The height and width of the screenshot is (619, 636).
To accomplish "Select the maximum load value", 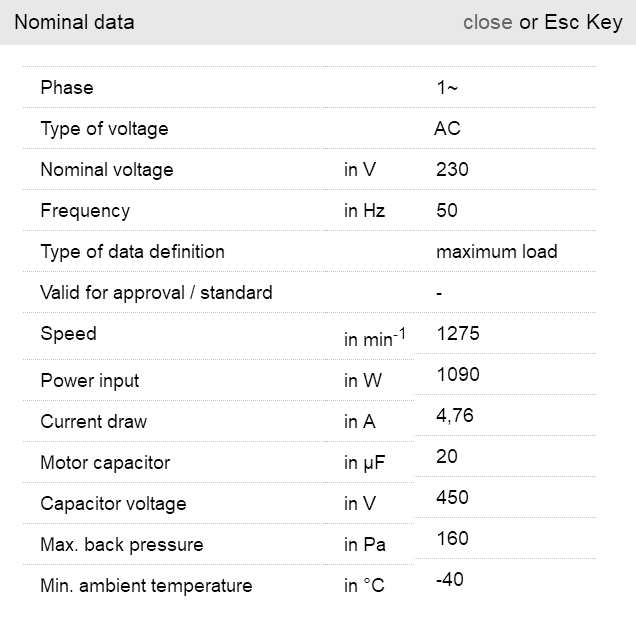I will pyautogui.click(x=497, y=252).
